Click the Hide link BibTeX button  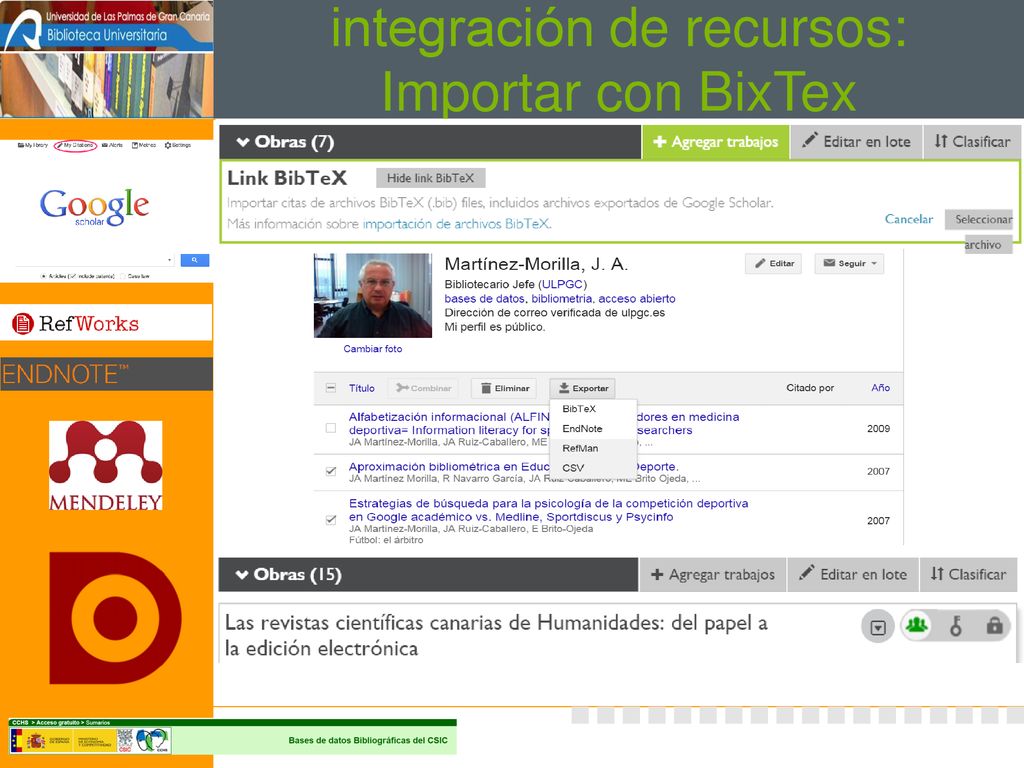coord(430,178)
